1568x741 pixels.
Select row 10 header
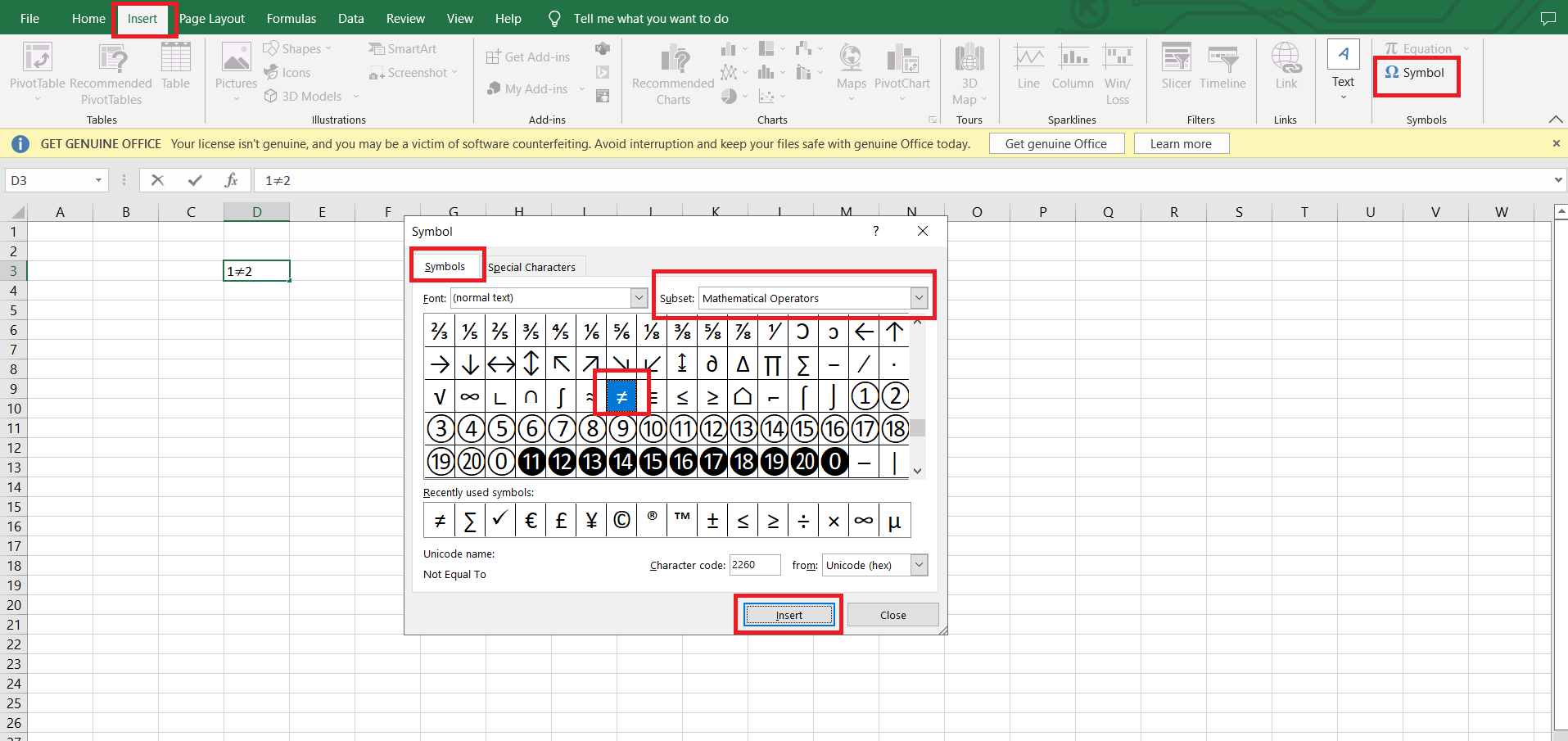click(x=14, y=409)
